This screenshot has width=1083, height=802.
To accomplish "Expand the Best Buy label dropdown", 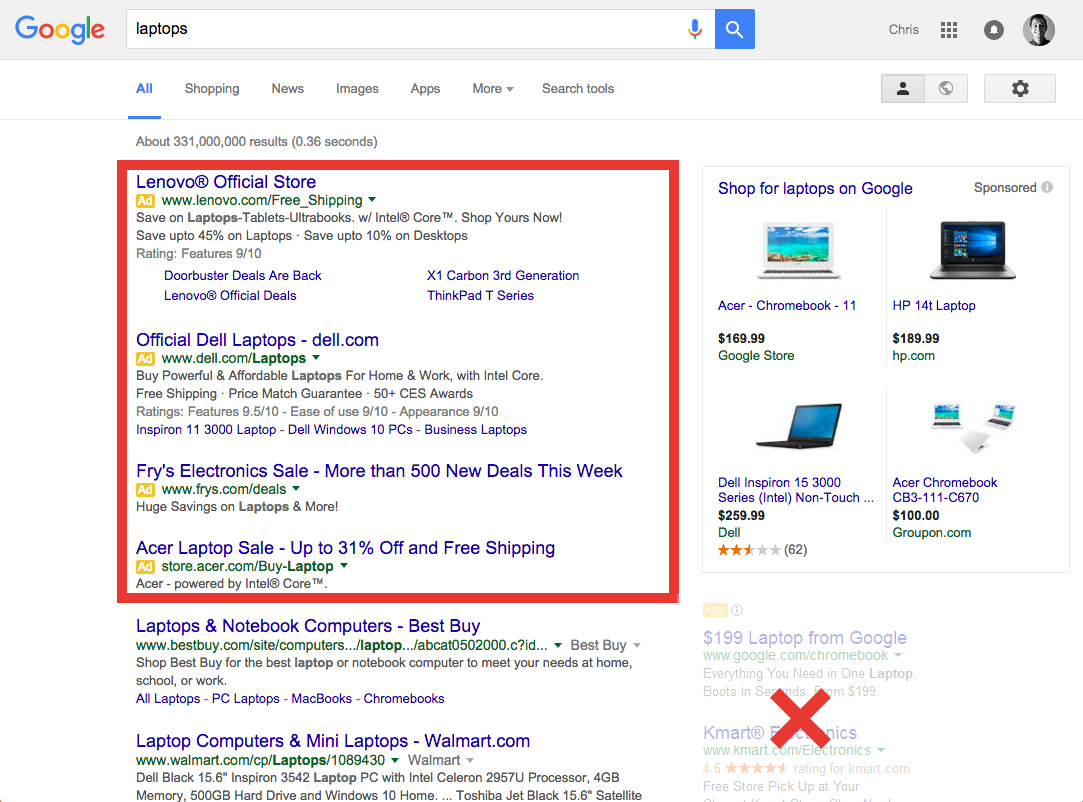I will pos(637,645).
